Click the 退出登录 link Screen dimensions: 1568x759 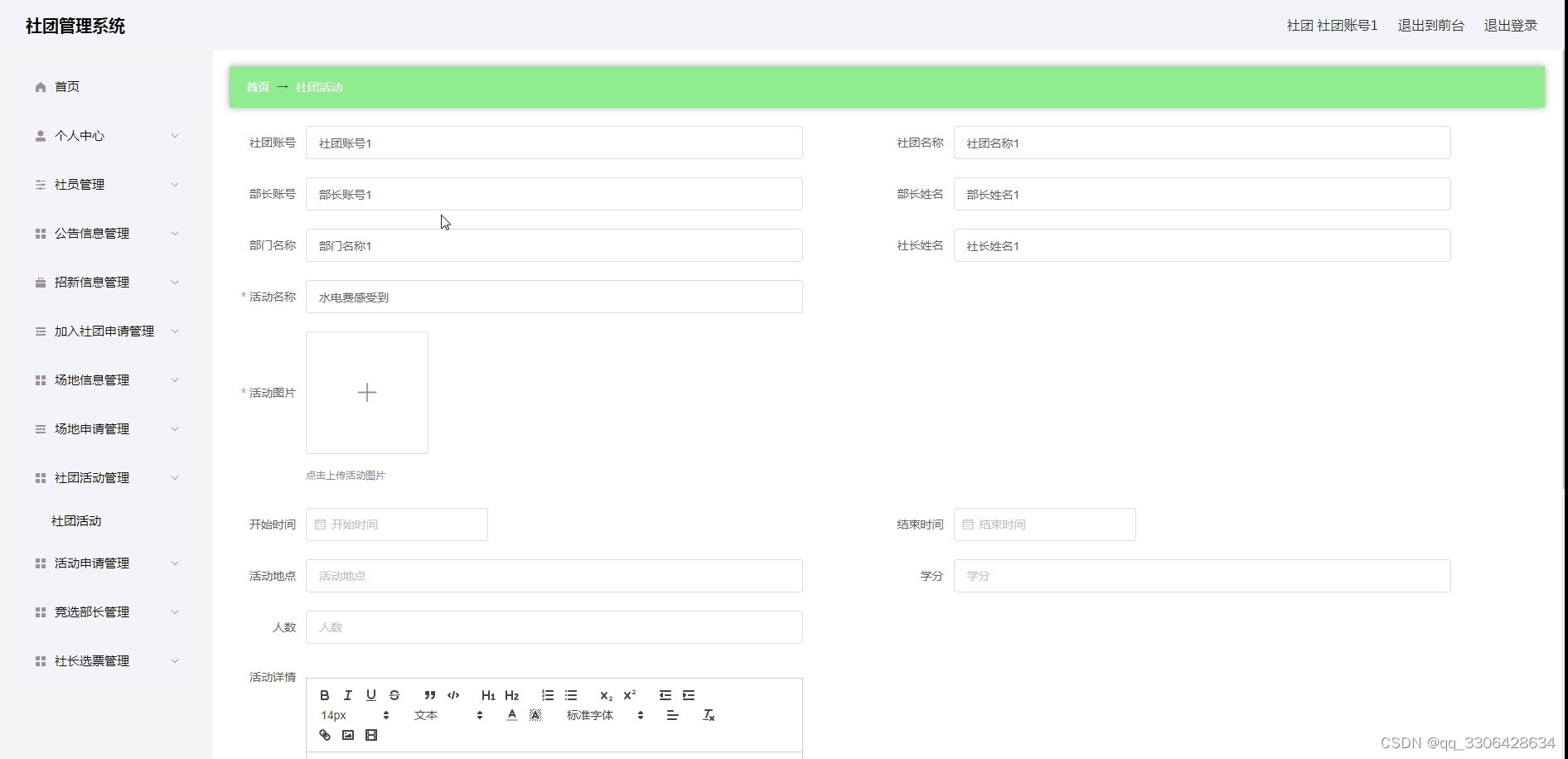pyautogui.click(x=1511, y=26)
